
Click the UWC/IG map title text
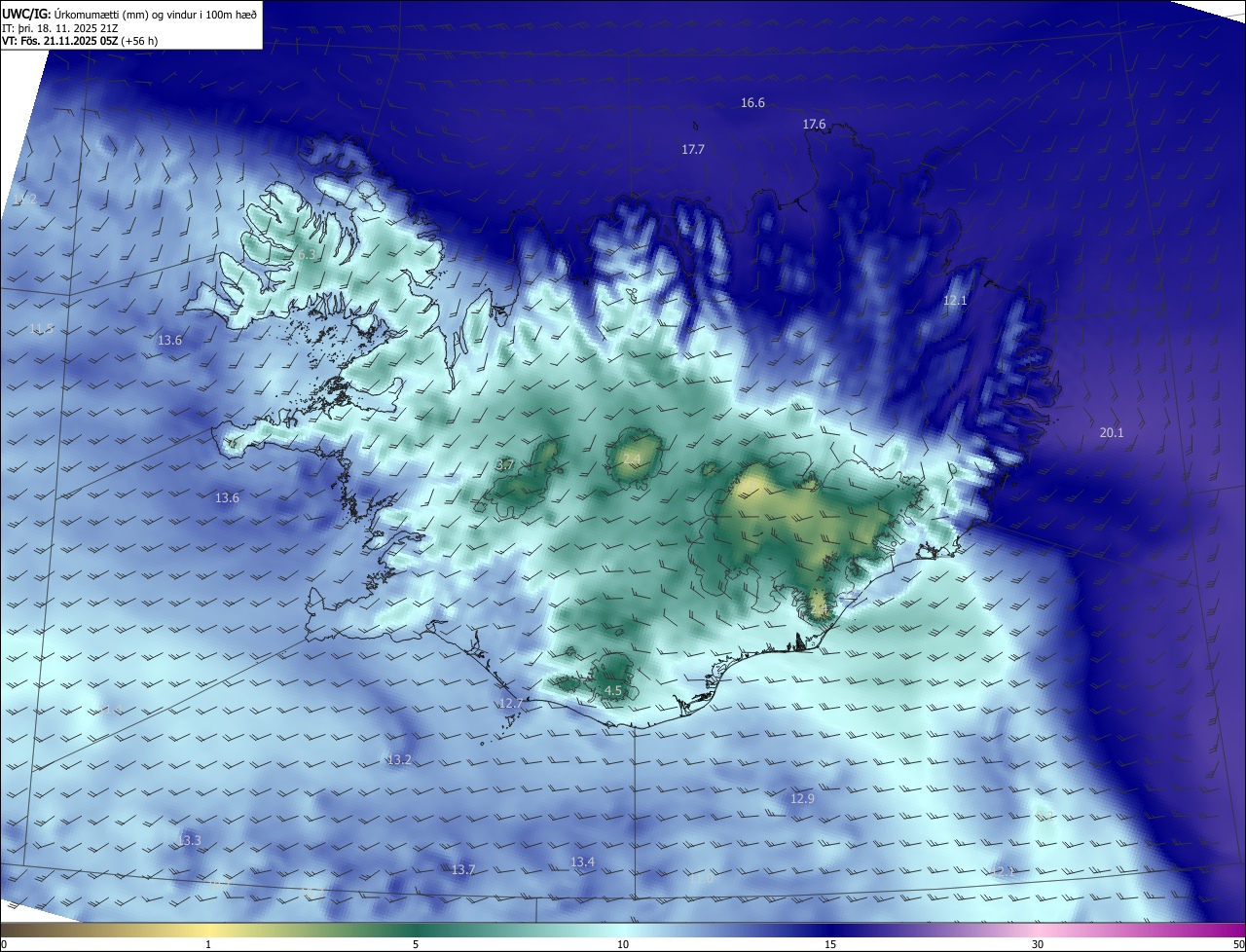point(129,13)
